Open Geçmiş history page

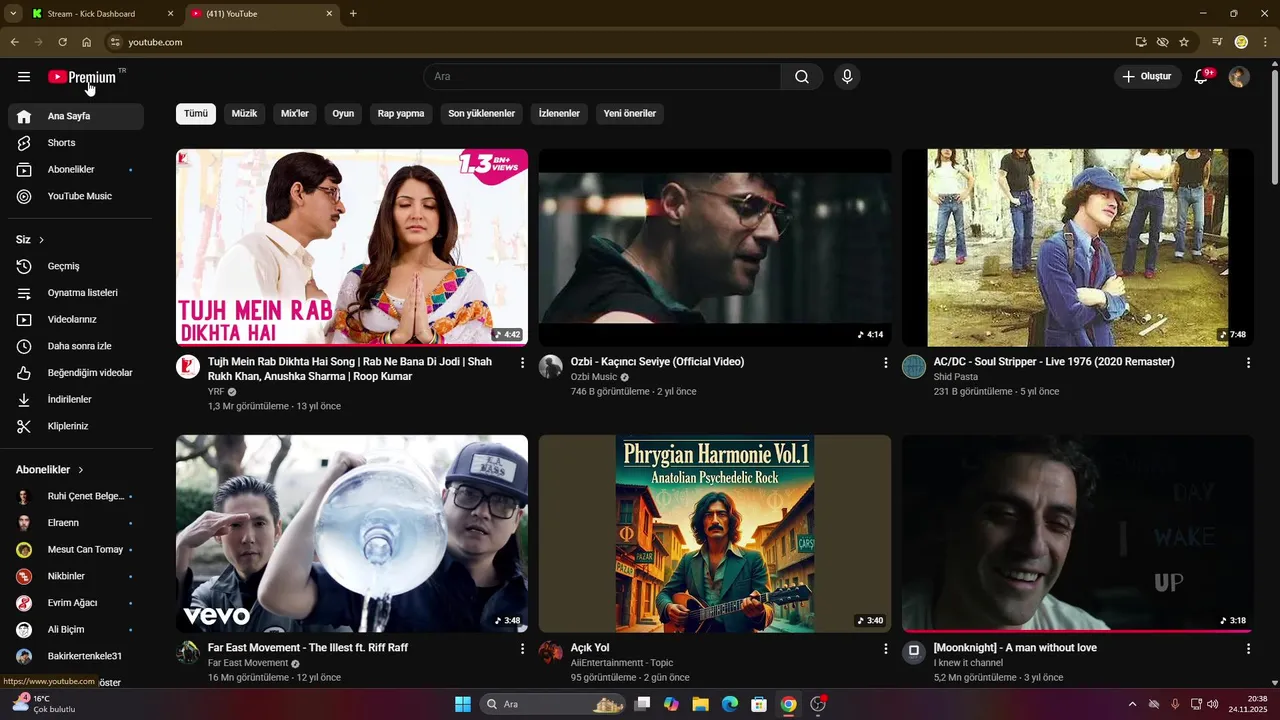point(76,266)
